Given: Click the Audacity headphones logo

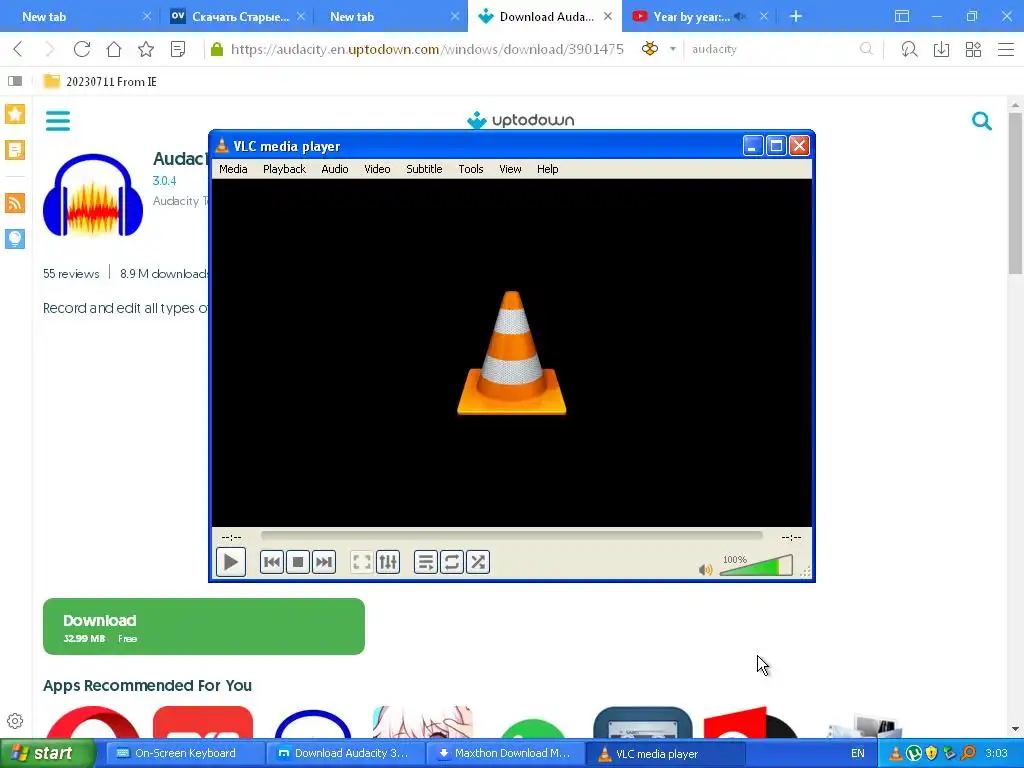Looking at the screenshot, I should click(93, 195).
